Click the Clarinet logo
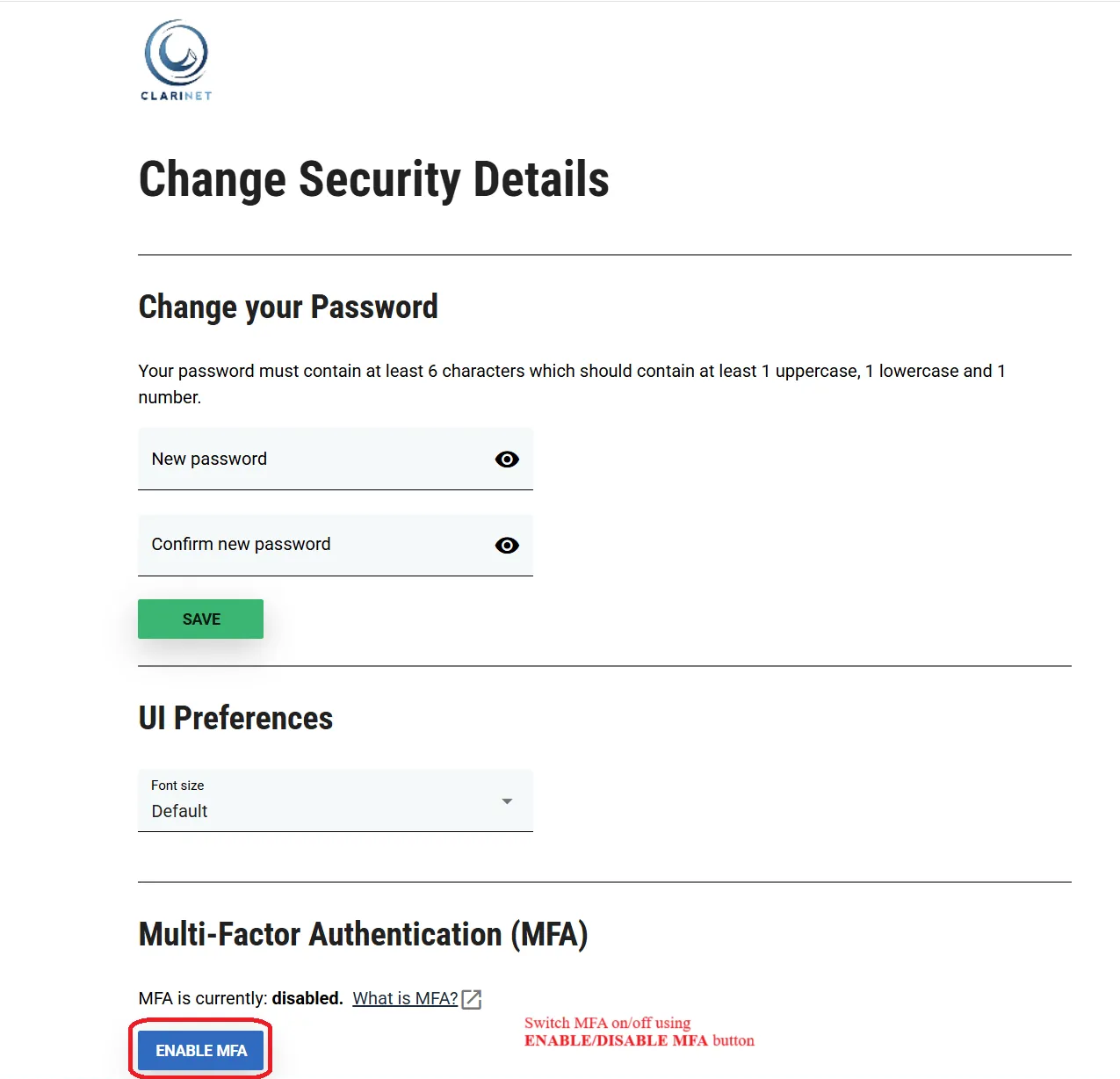This screenshot has height=1079, width=1120. click(x=177, y=61)
